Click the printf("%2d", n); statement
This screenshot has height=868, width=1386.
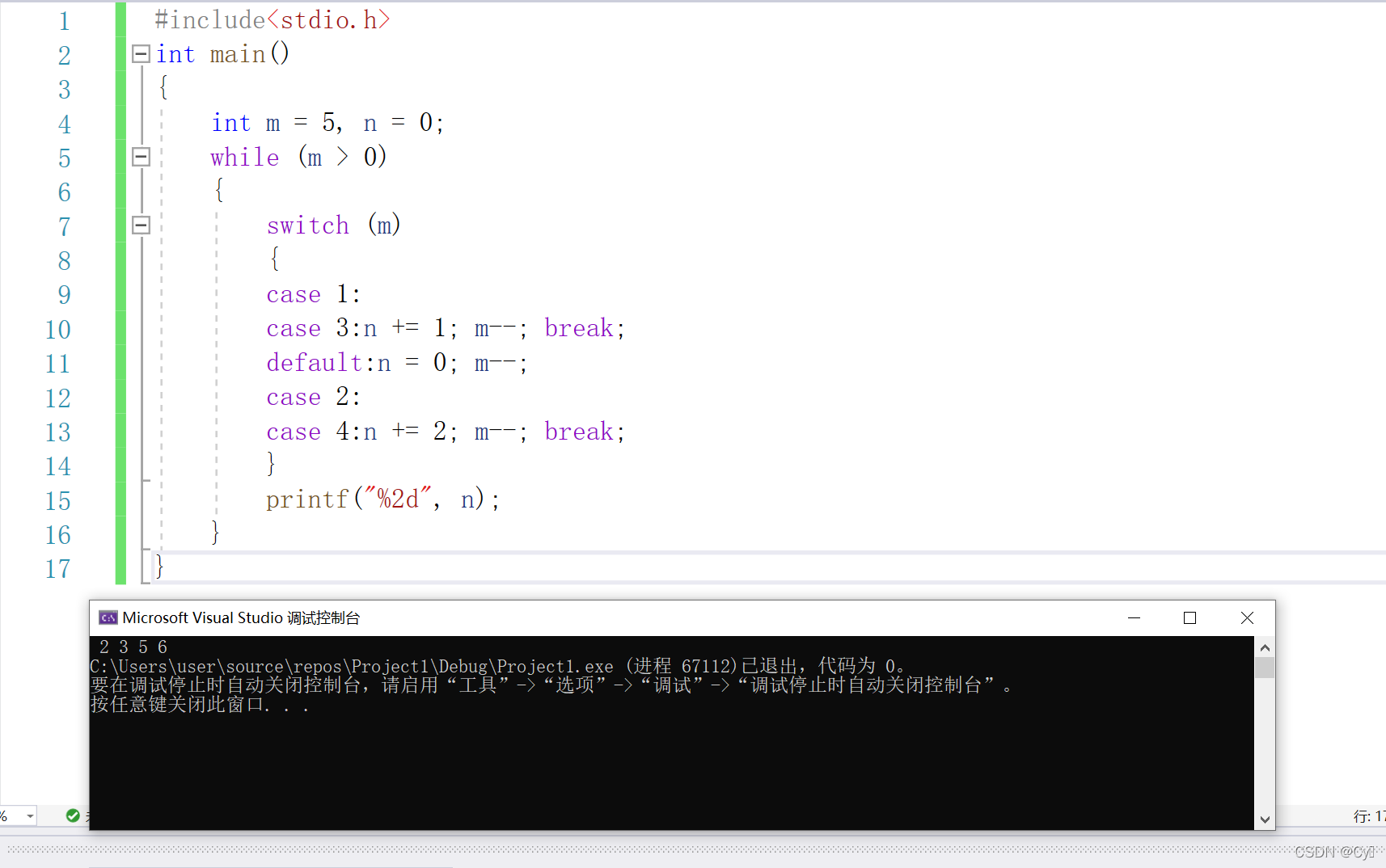coord(383,499)
